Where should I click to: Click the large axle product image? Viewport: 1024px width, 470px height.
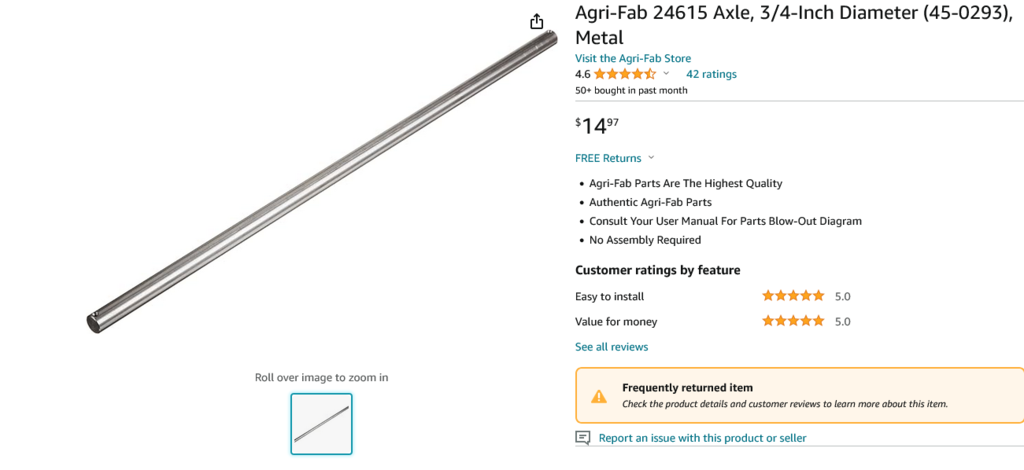coord(321,180)
